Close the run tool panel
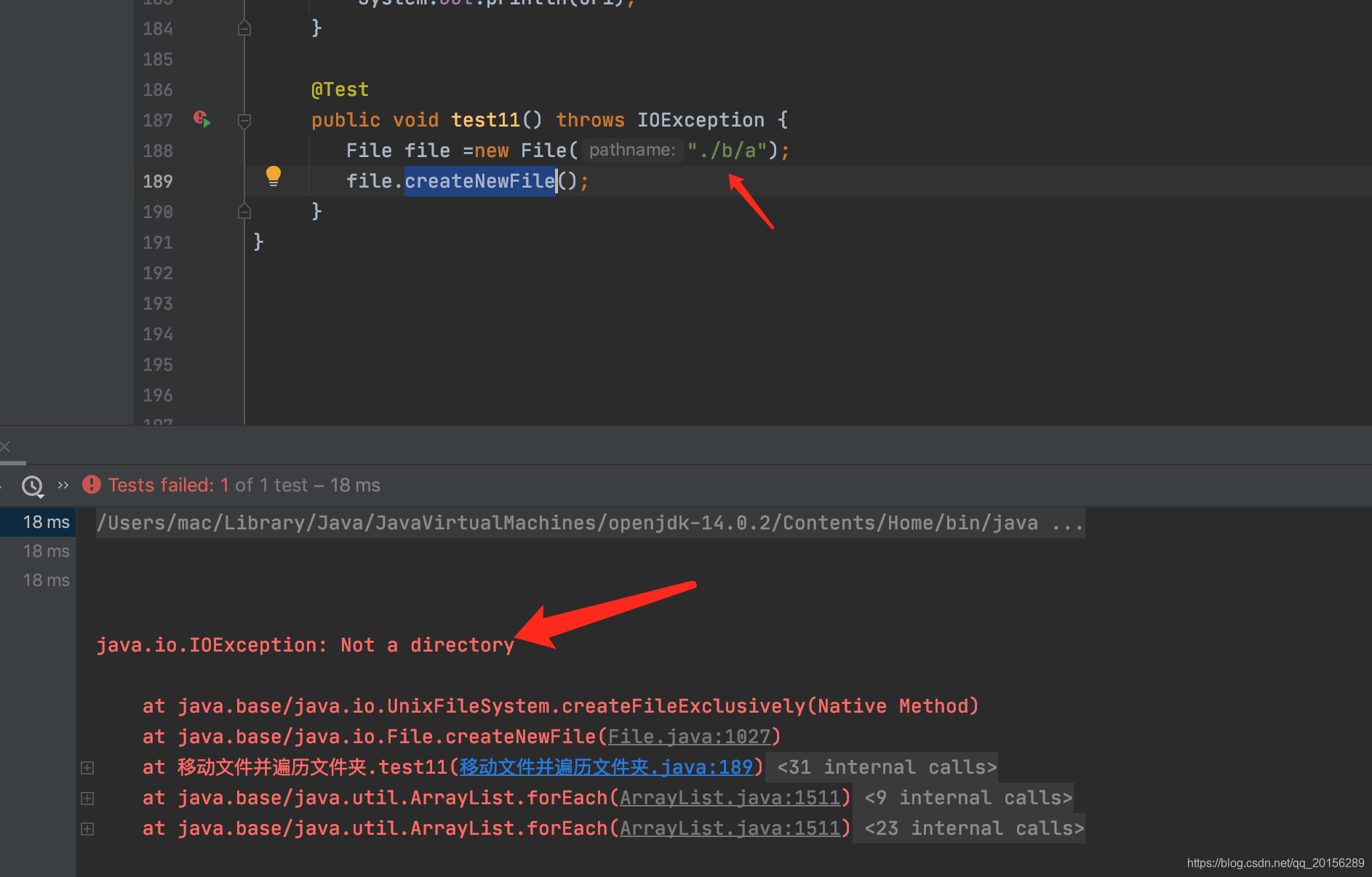The width and height of the screenshot is (1372, 877). tap(5, 446)
